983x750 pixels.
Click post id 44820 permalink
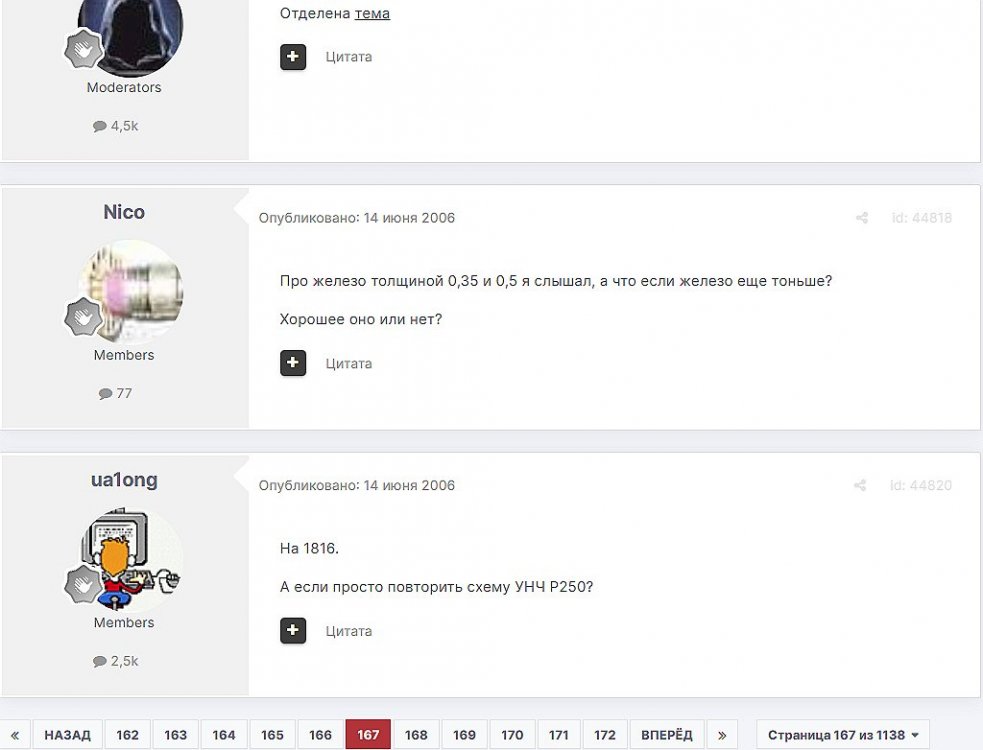tap(921, 485)
